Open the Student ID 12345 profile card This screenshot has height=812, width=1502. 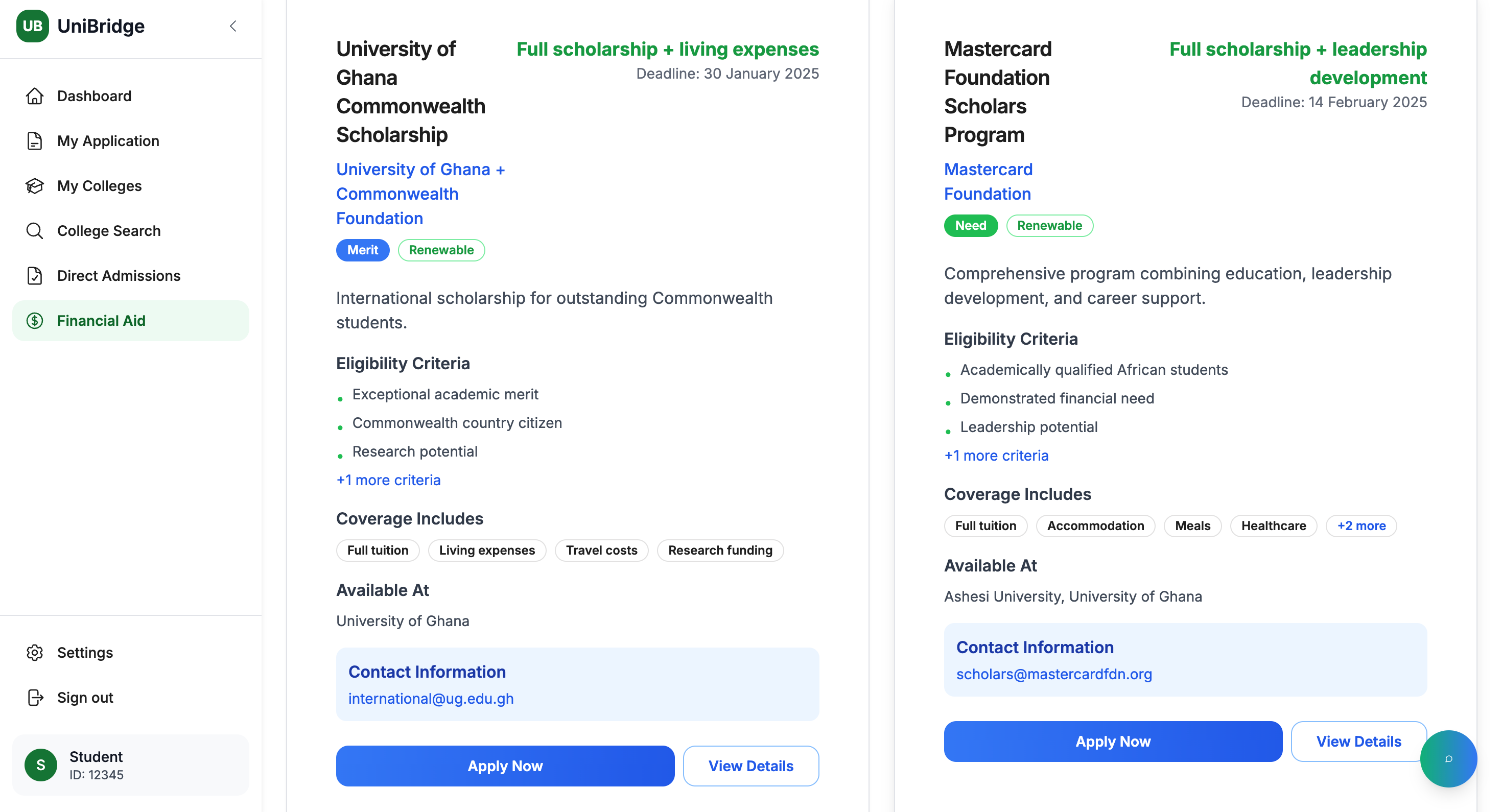click(x=131, y=765)
